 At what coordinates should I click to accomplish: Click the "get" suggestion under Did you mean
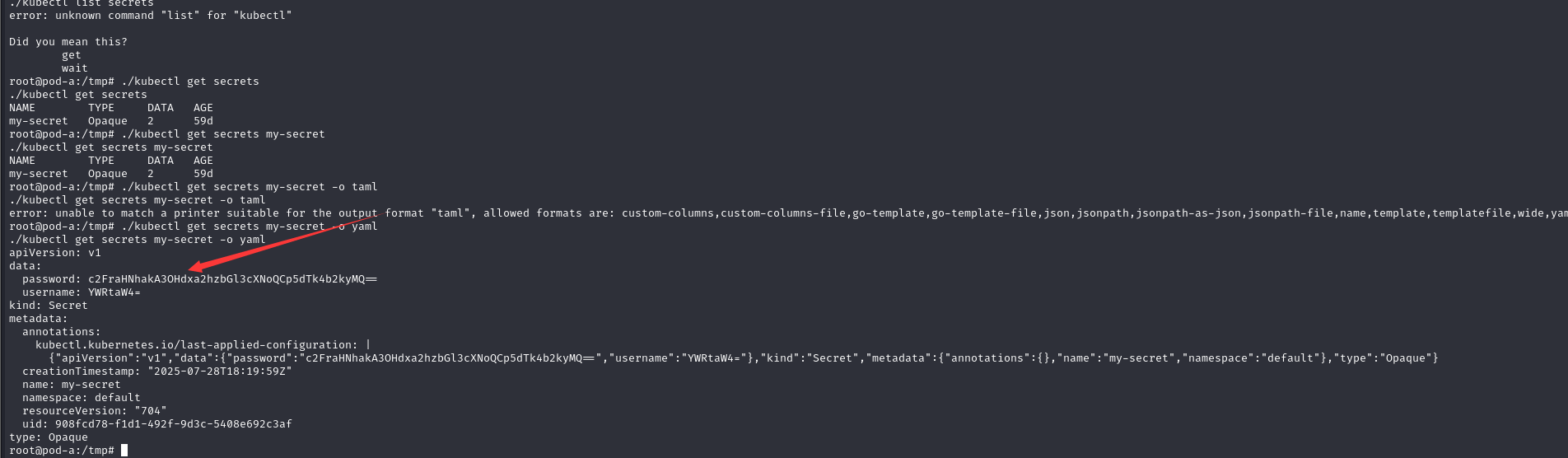pos(72,55)
